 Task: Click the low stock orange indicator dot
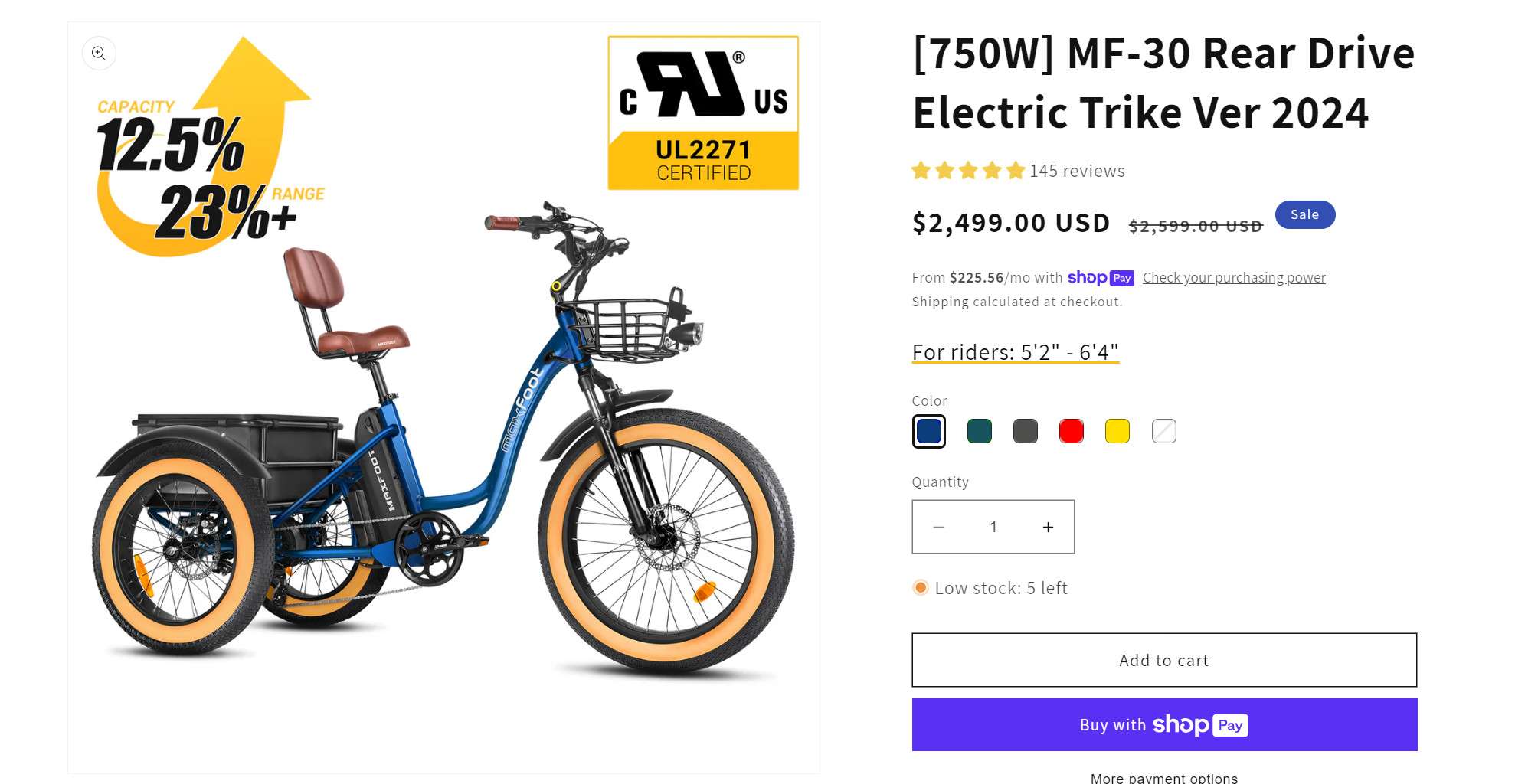[919, 587]
